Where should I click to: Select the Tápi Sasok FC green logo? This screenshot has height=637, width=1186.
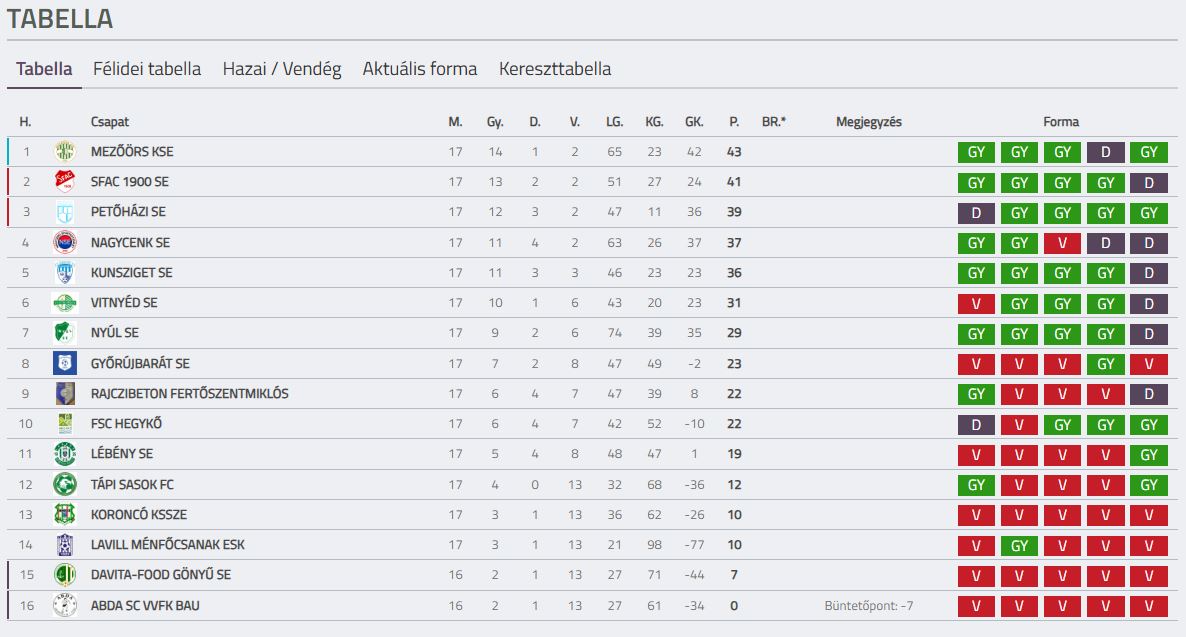[x=65, y=484]
